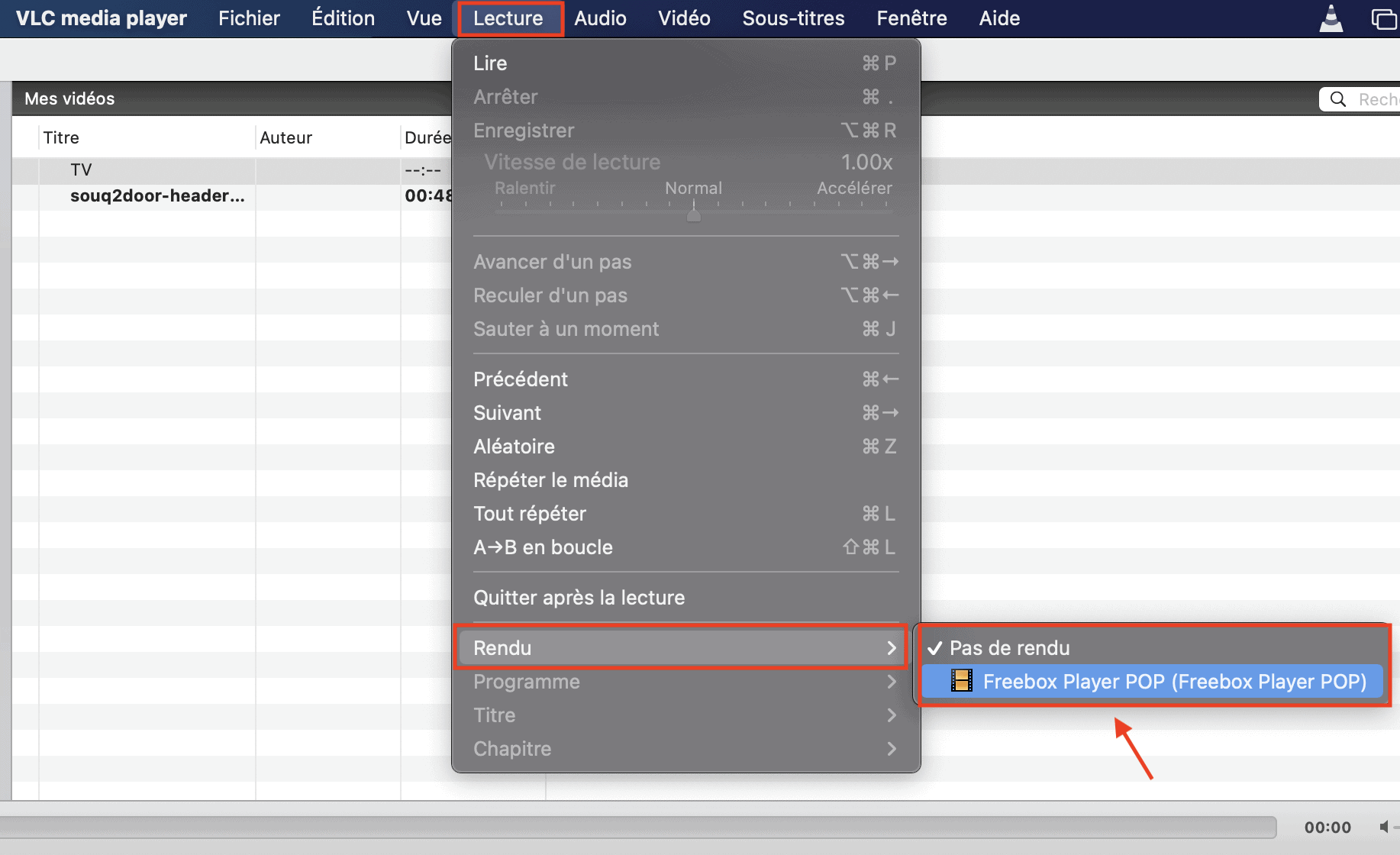Expand the Titre submenu

[685, 715]
